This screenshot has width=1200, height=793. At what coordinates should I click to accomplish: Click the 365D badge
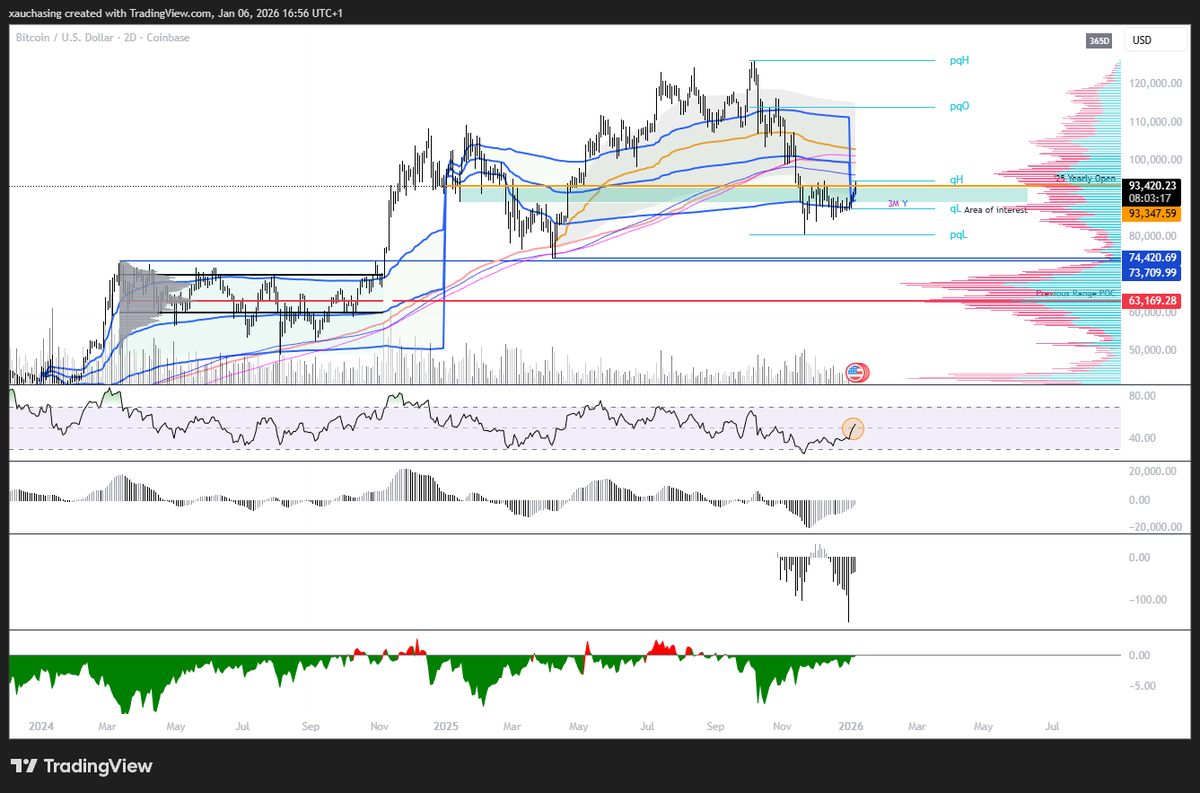coord(1099,41)
